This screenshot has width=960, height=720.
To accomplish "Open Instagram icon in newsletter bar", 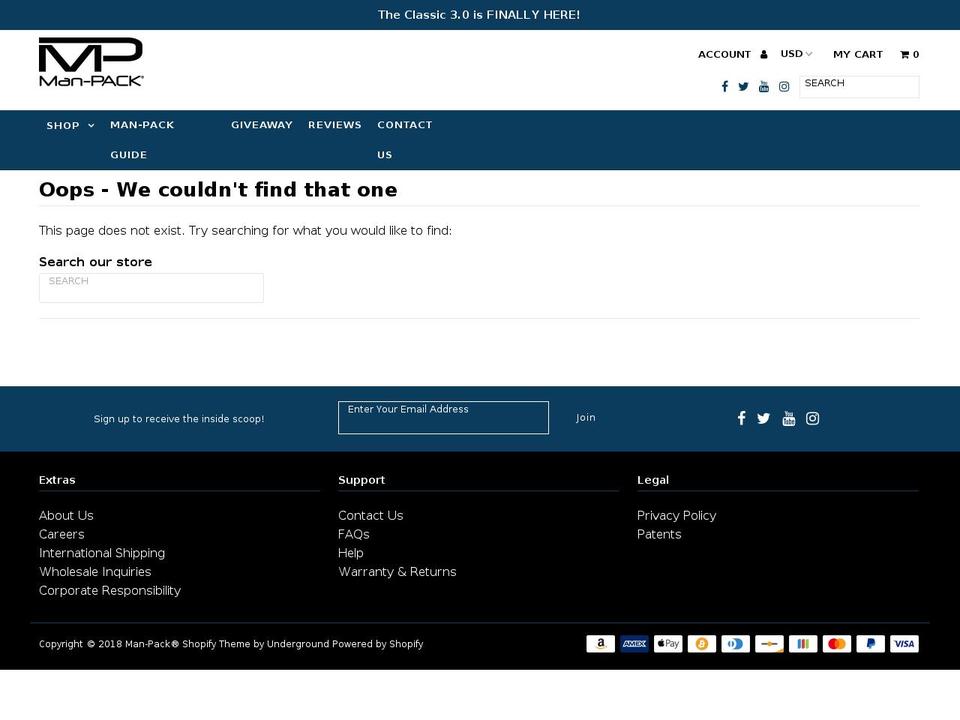I will [x=812, y=418].
